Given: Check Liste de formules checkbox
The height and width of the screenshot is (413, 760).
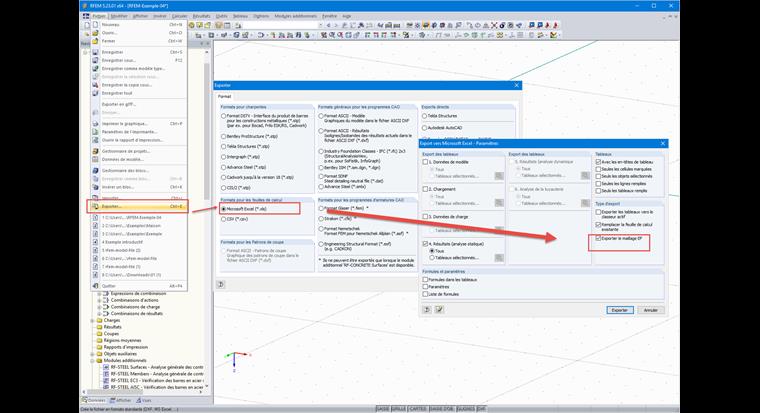Looking at the screenshot, I should (426, 294).
